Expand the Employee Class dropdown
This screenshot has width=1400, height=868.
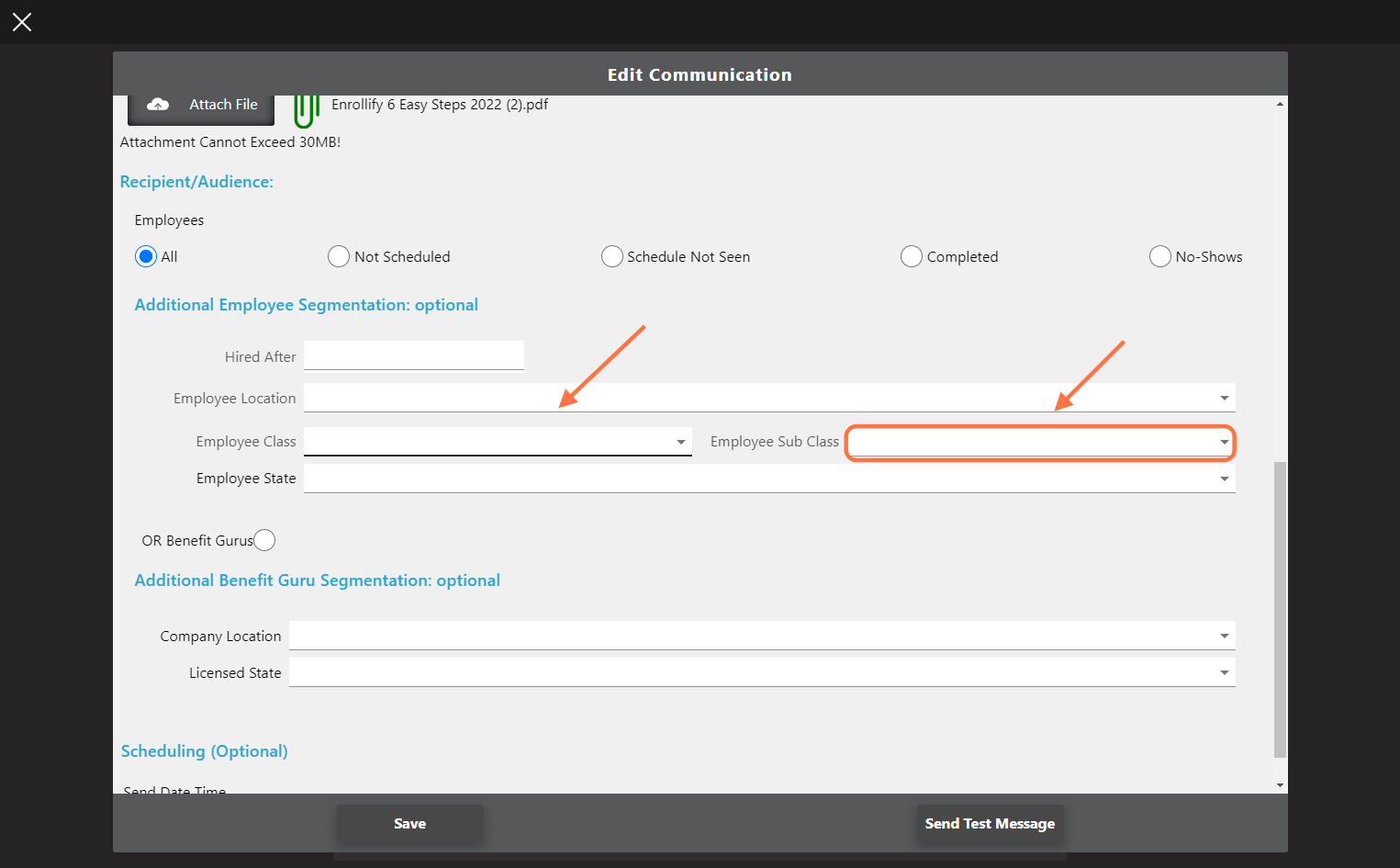pos(498,442)
